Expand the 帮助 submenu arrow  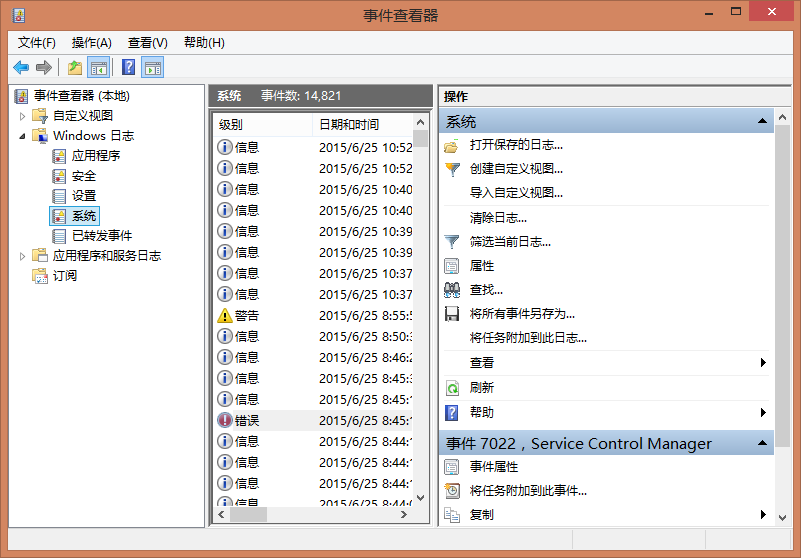point(763,413)
